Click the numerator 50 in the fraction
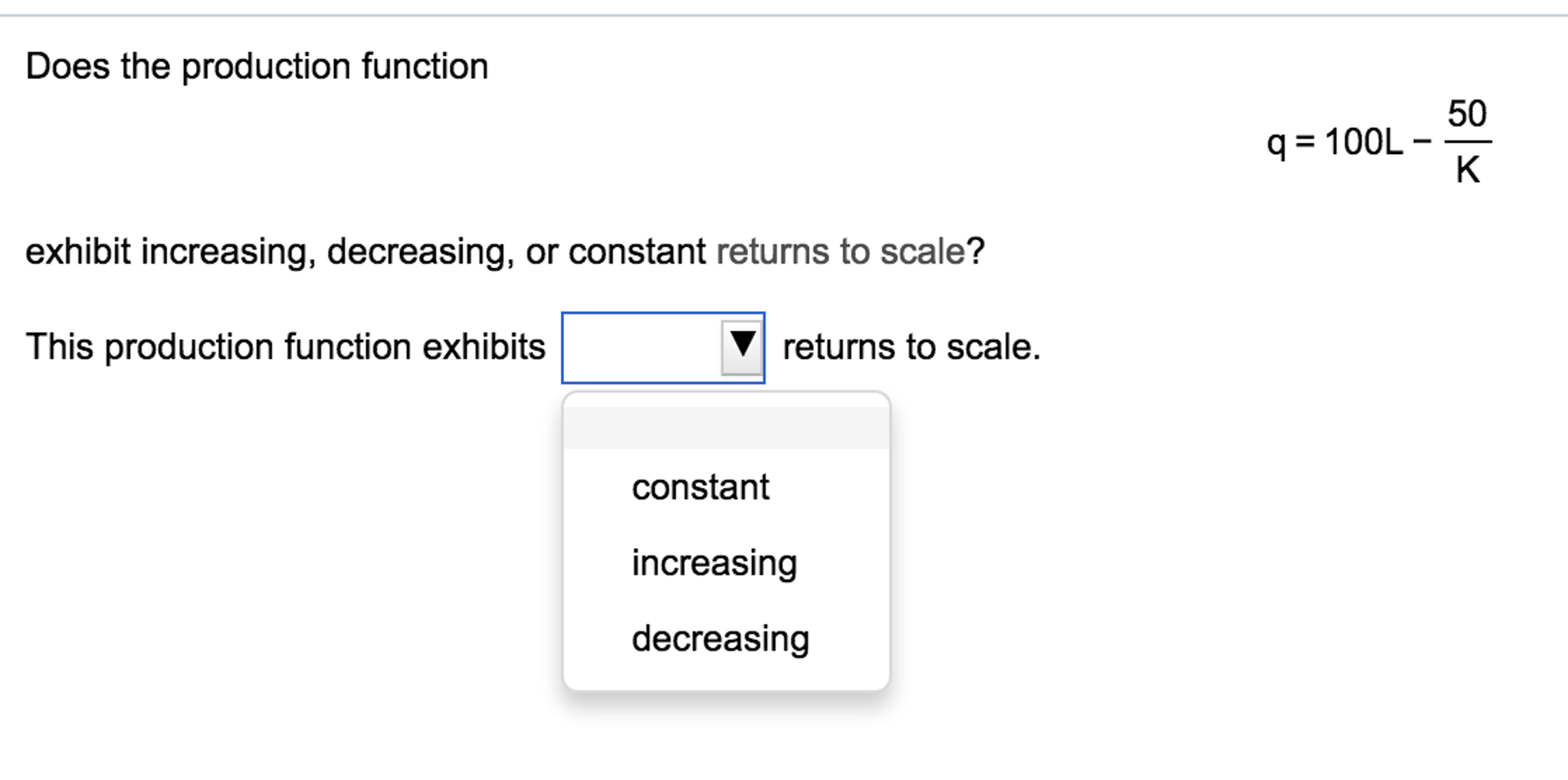 1467,114
